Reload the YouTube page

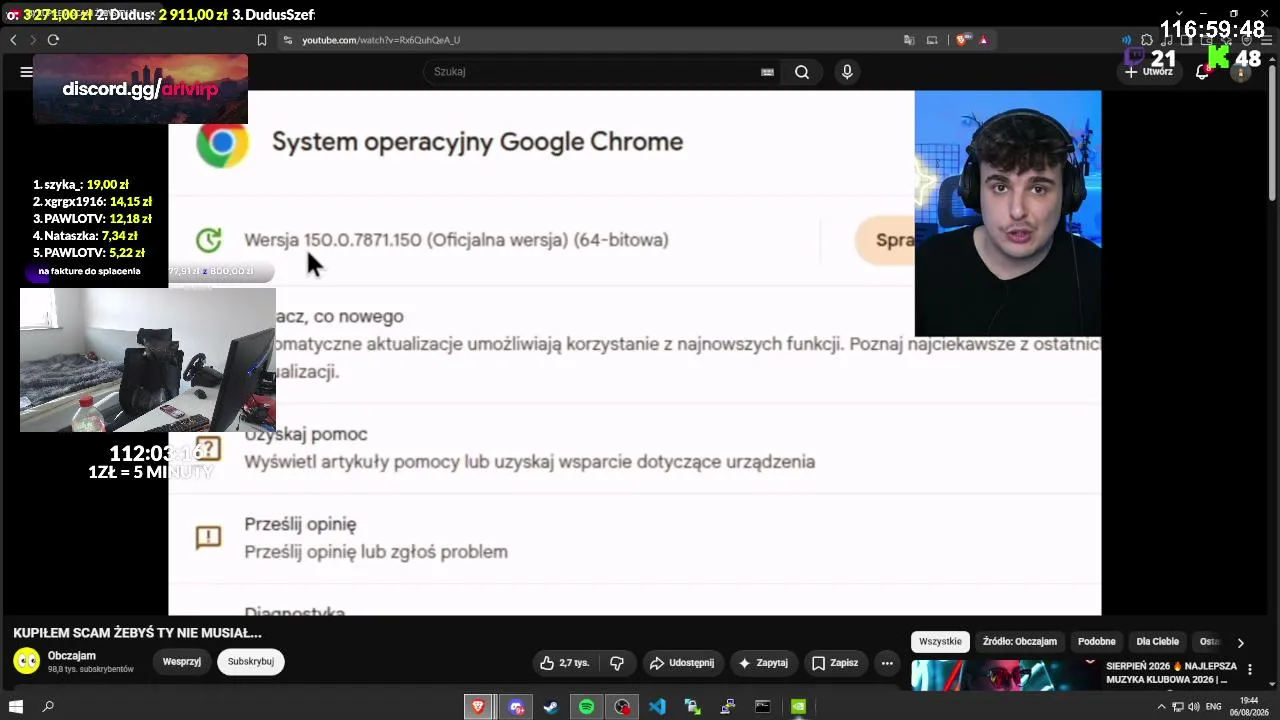click(53, 40)
